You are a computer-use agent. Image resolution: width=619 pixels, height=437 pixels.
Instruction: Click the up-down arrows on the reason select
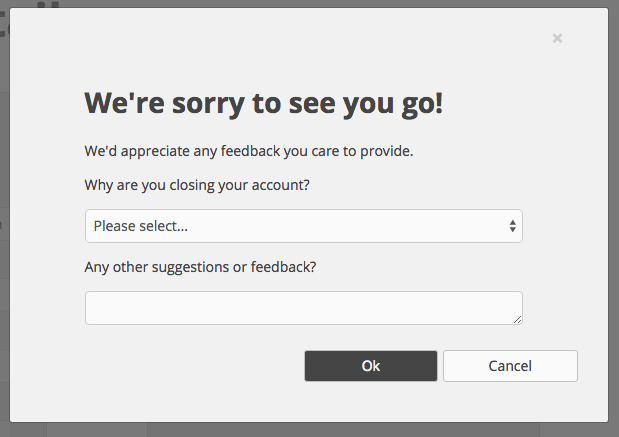512,226
